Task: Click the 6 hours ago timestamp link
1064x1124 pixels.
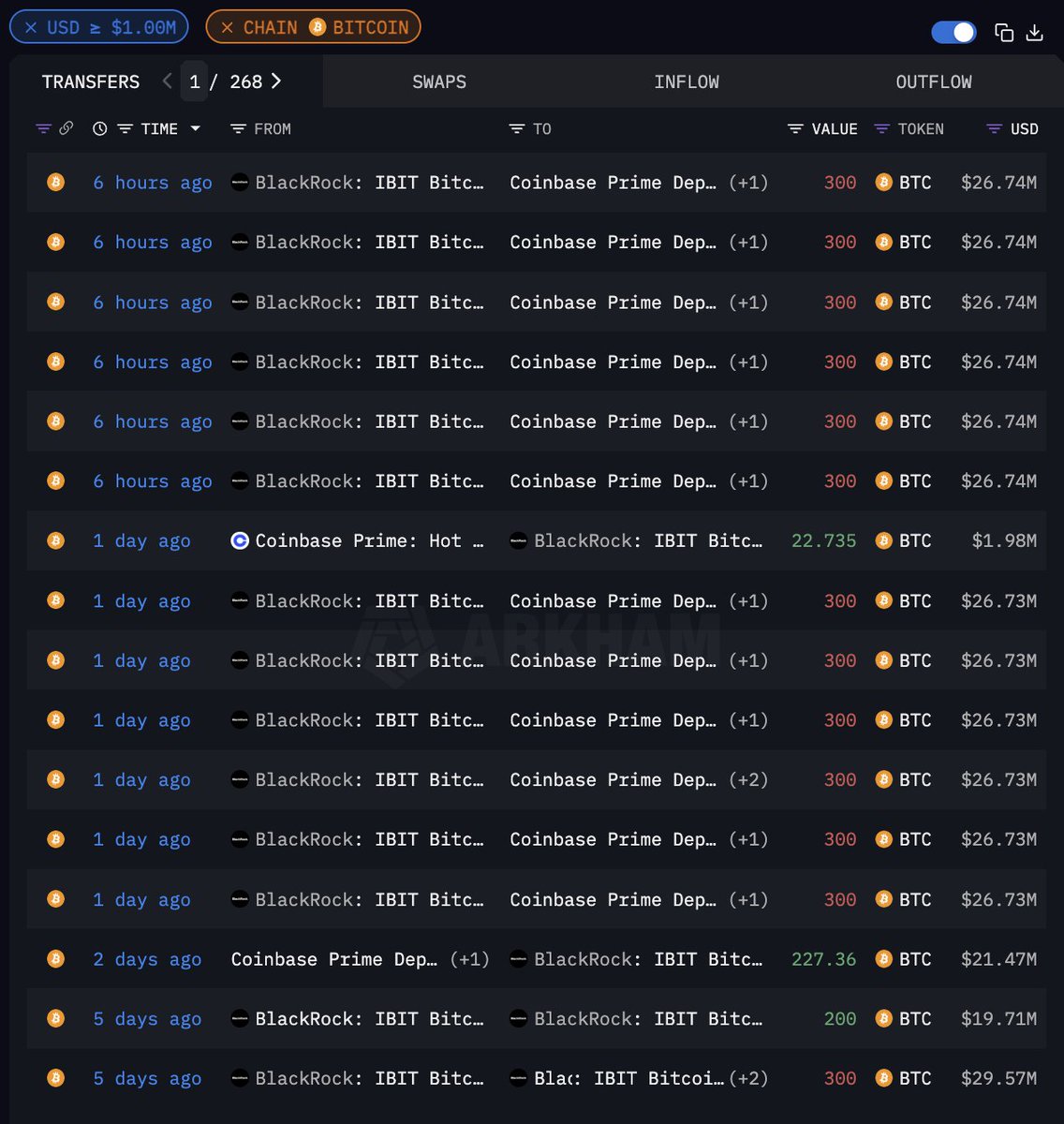Action: [152, 183]
